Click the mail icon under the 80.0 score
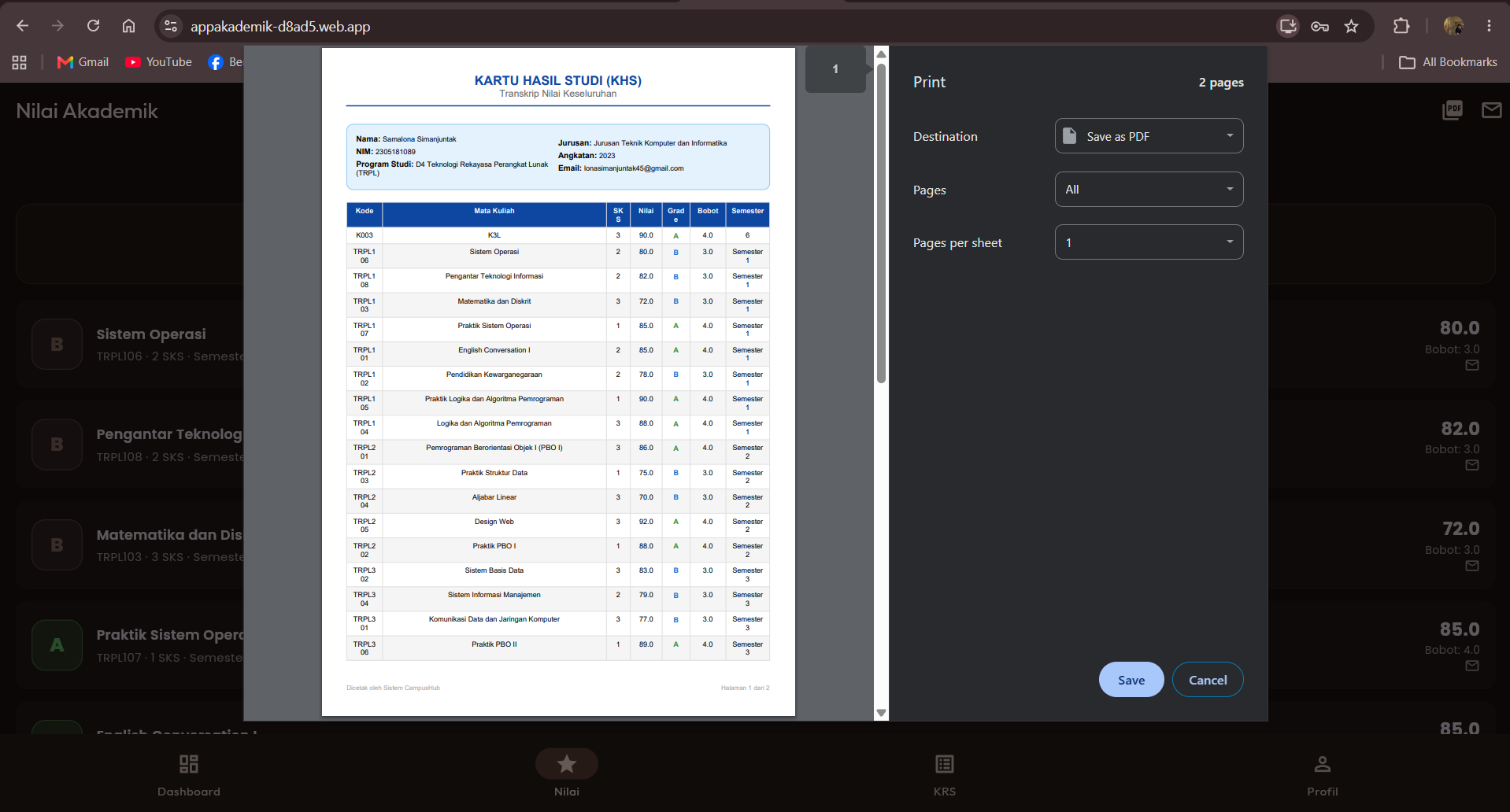This screenshot has height=812, width=1510. [1472, 365]
